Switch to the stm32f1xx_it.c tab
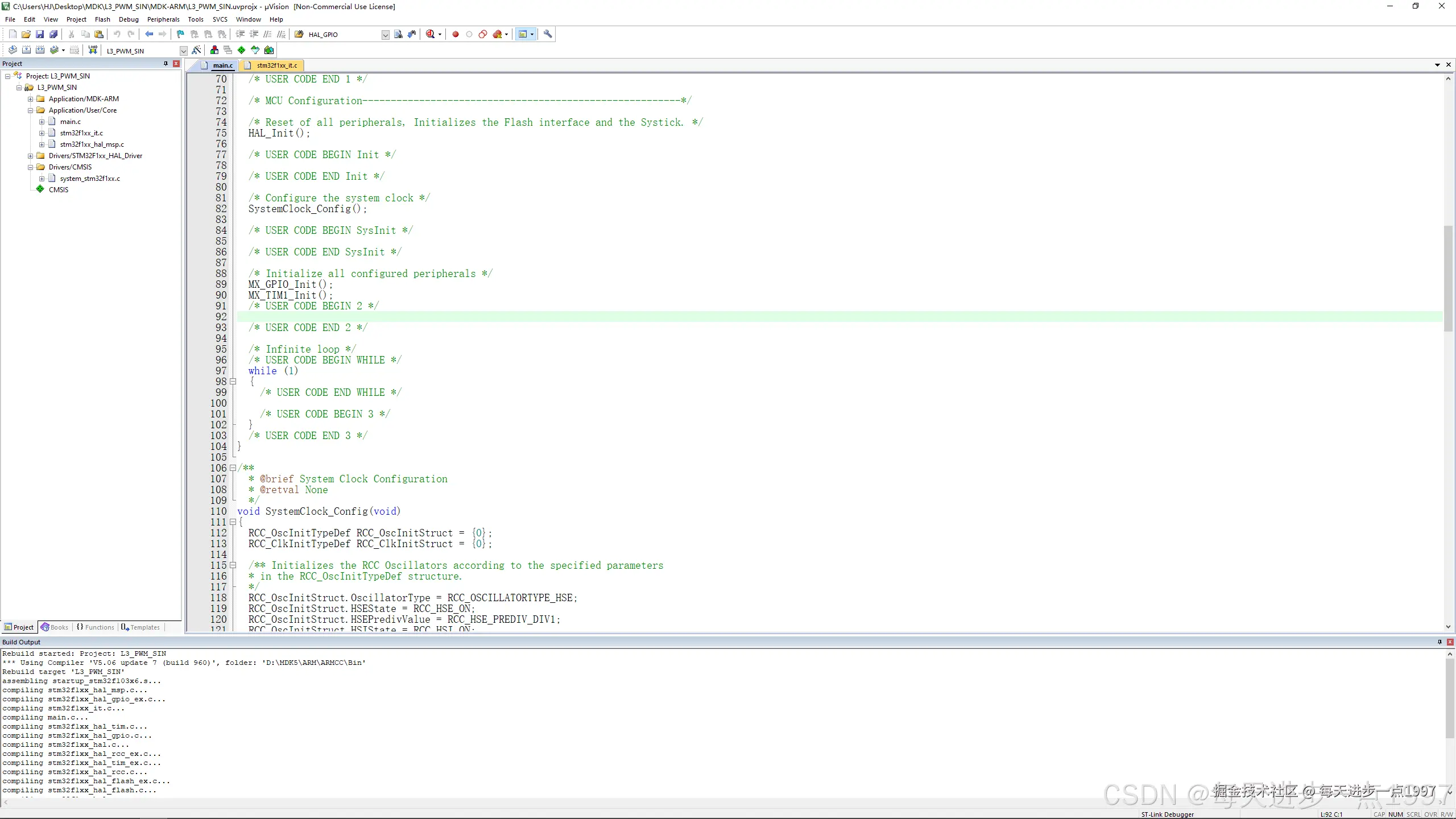This screenshot has height=819, width=1456. point(276,65)
